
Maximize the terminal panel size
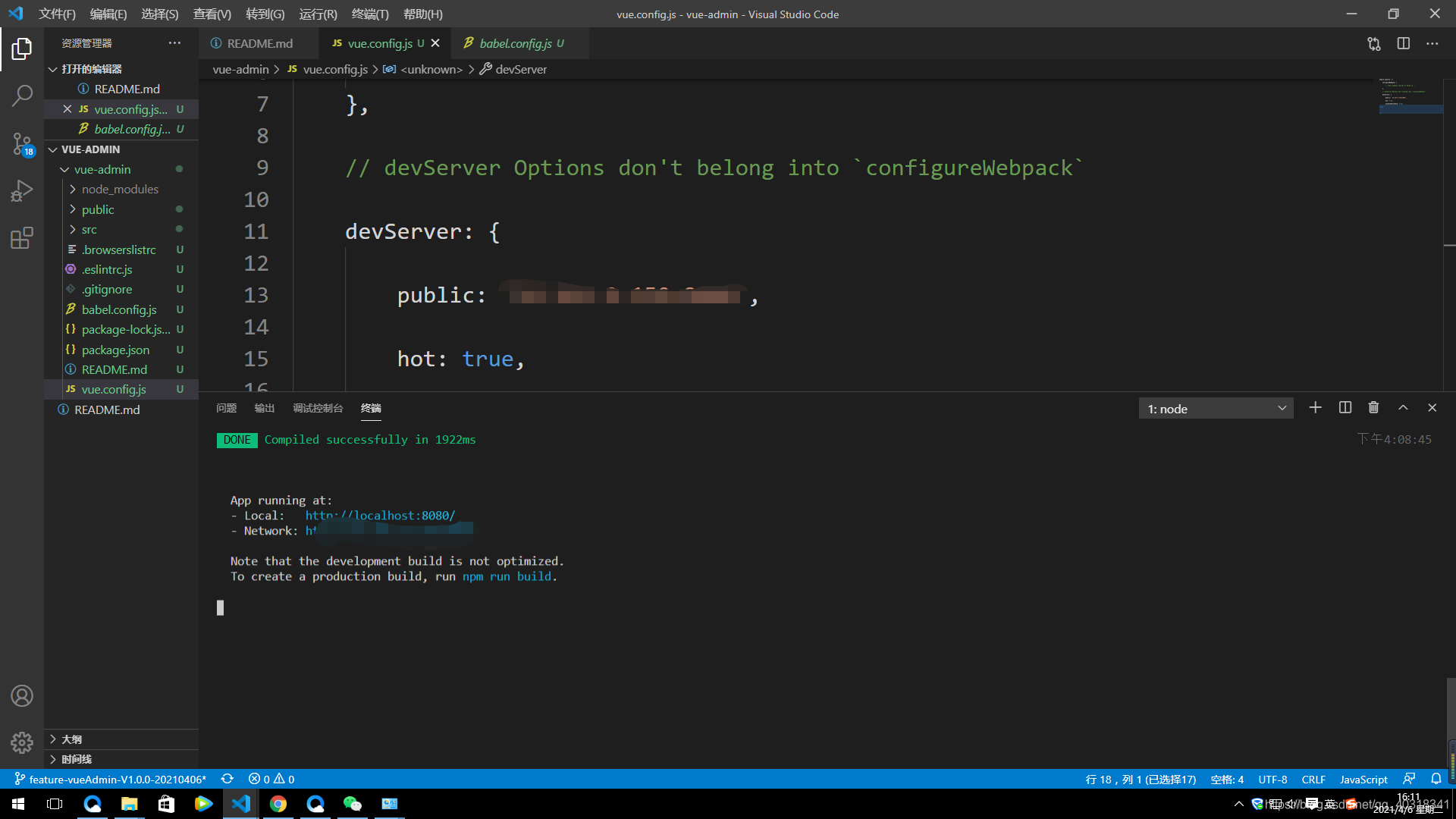point(1403,408)
